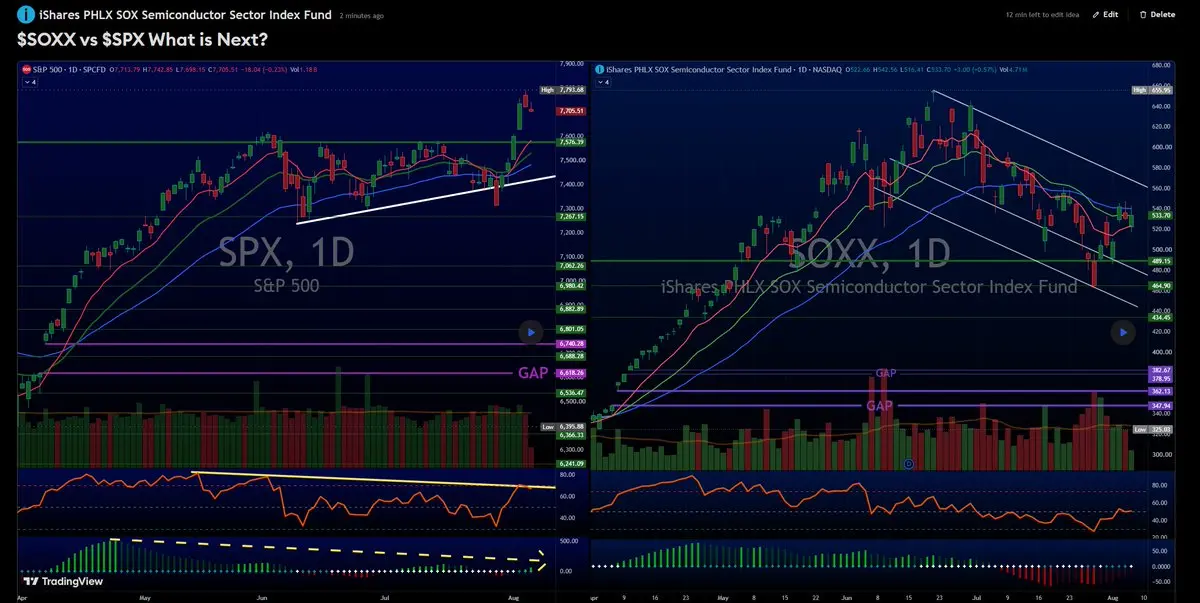The height and width of the screenshot is (603, 1200).
Task: Click the Delete button
Action: tap(1158, 15)
